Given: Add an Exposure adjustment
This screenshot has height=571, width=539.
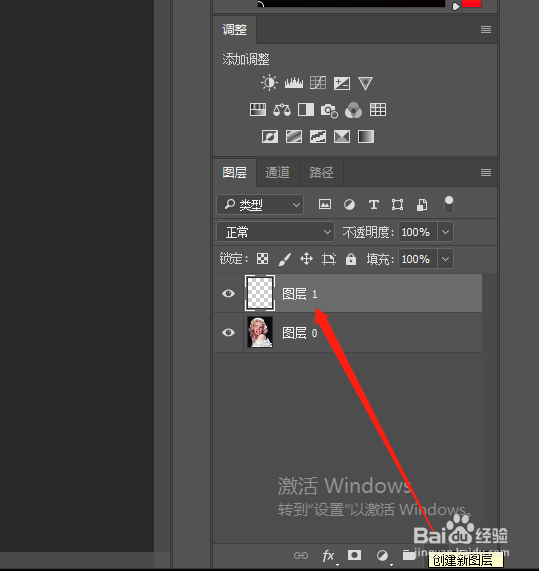Looking at the screenshot, I should pyautogui.click(x=342, y=83).
